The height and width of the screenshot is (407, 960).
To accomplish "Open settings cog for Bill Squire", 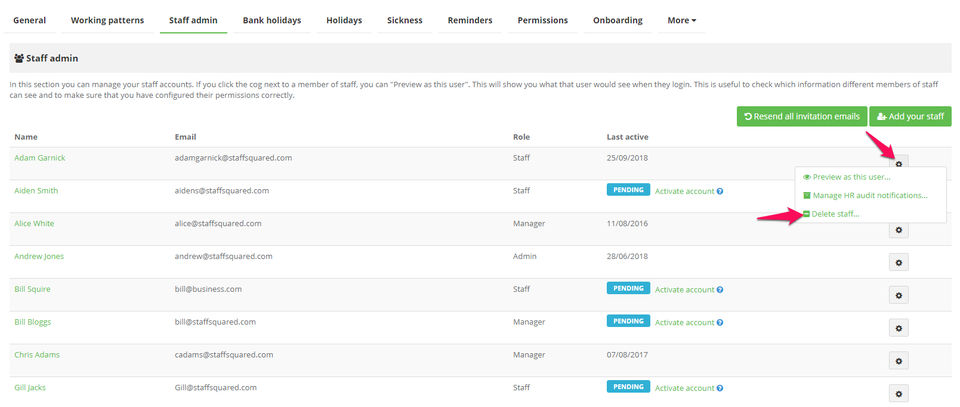I will coord(899,295).
